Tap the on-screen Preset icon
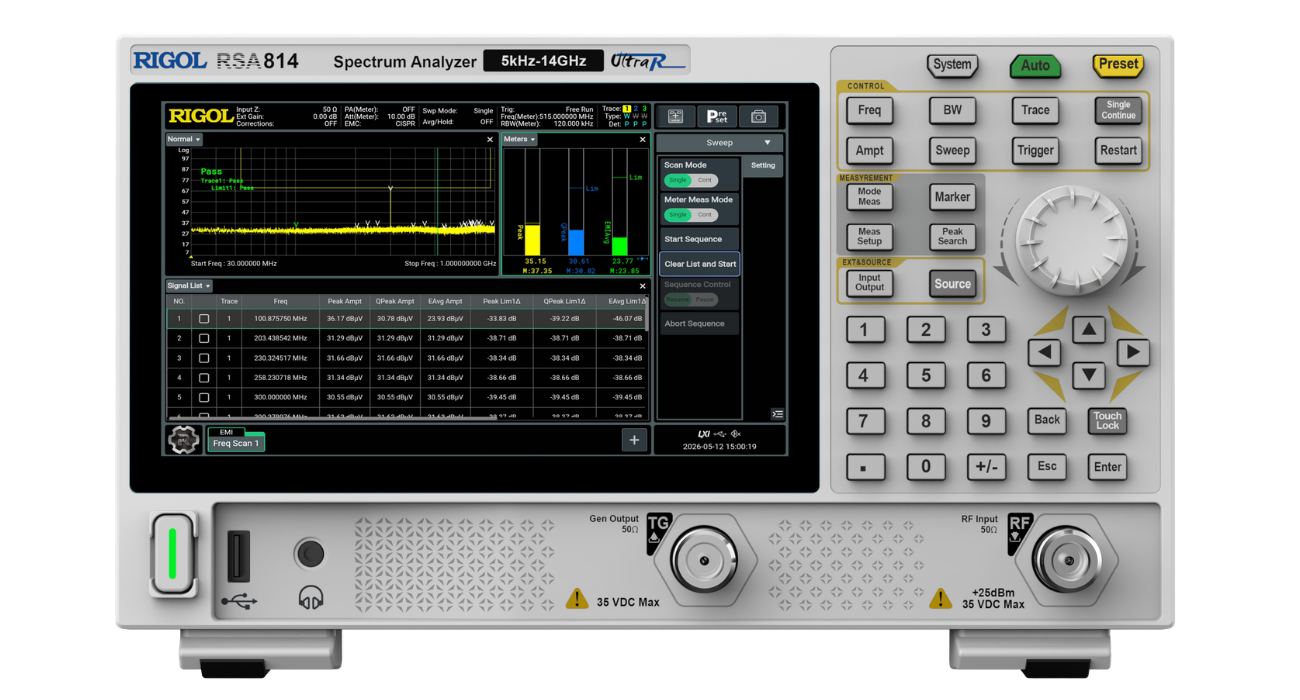The image size is (1300, 700). click(716, 116)
